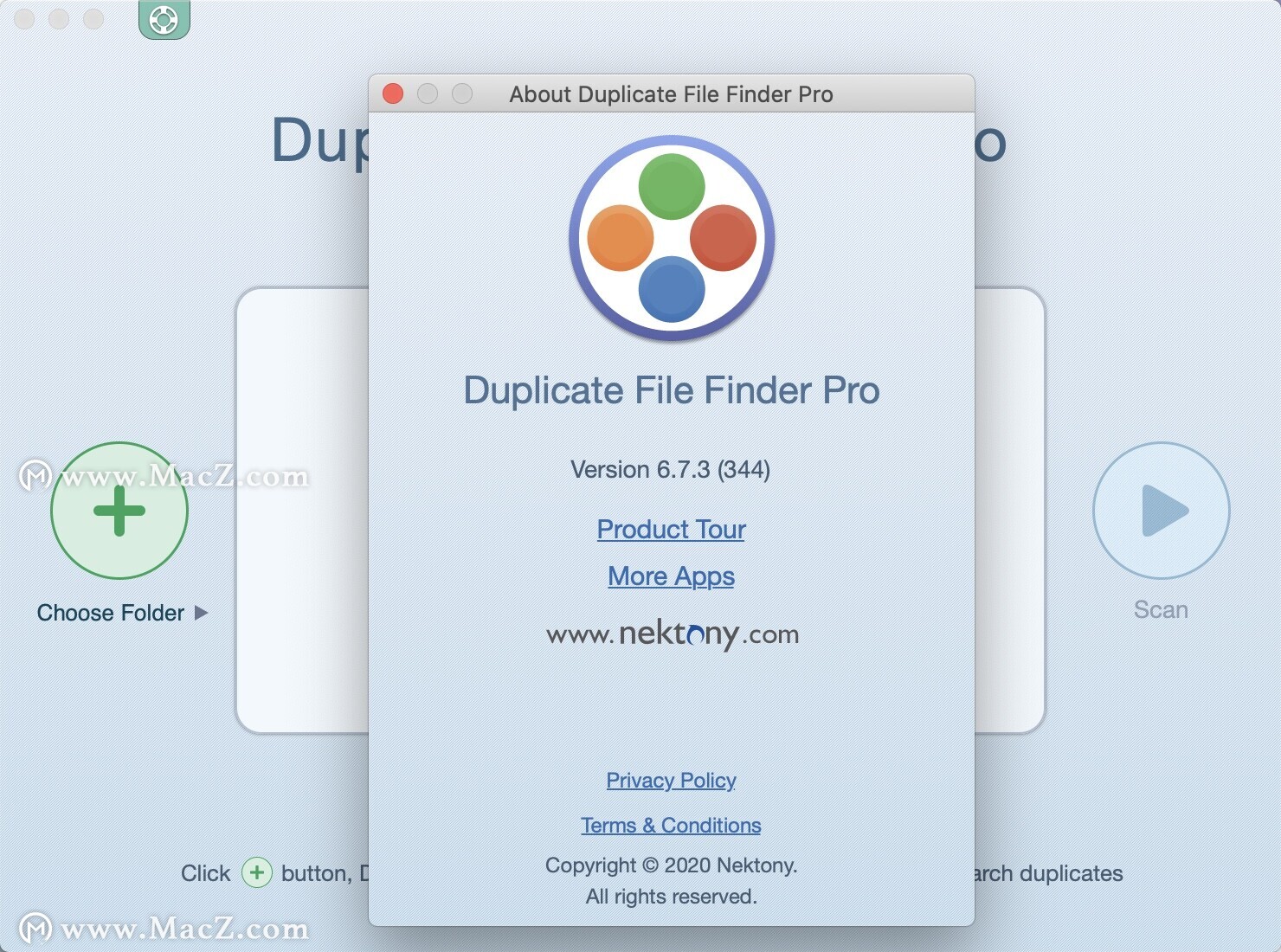This screenshot has width=1281, height=952.
Task: Click the Scan label in main window
Action: [x=1161, y=609]
